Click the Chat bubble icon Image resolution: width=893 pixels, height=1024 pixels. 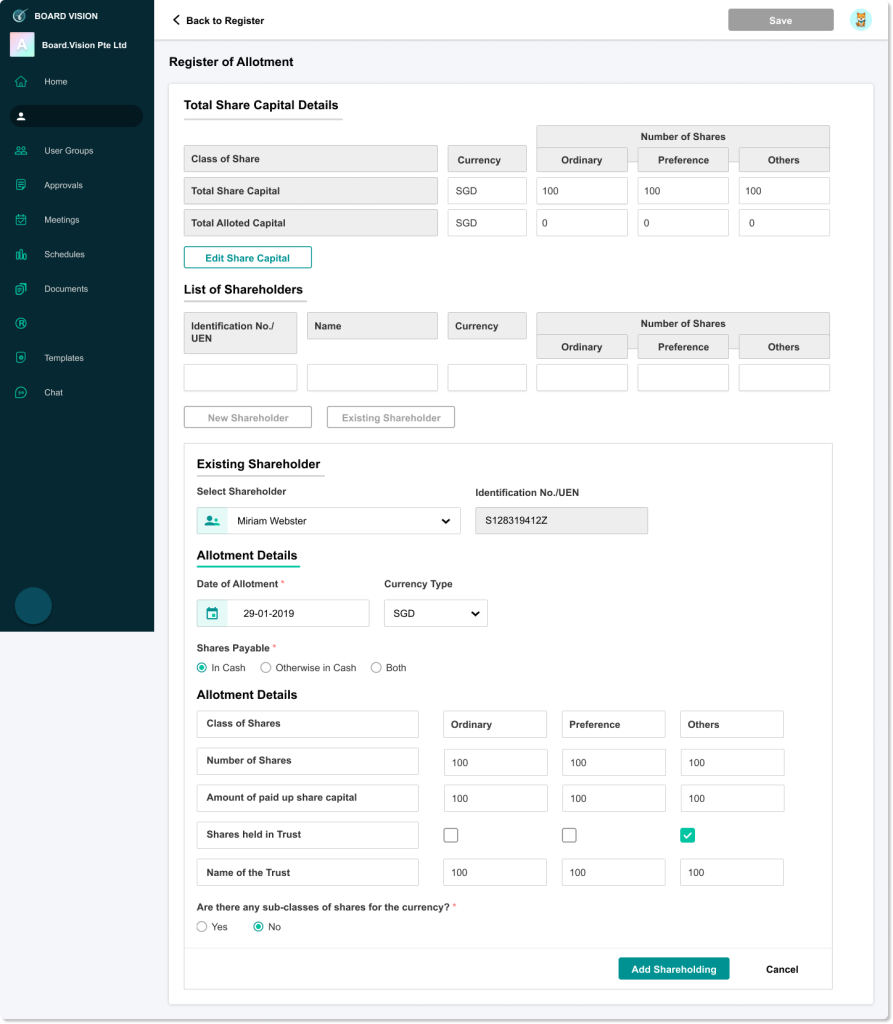pos(21,393)
